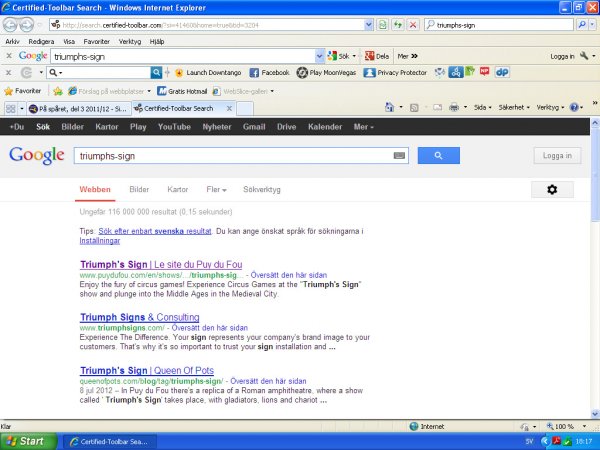Image resolution: width=600 pixels, height=450 pixels.
Task: Open Google Toolbar wrench settings icon
Action: (x=584, y=56)
